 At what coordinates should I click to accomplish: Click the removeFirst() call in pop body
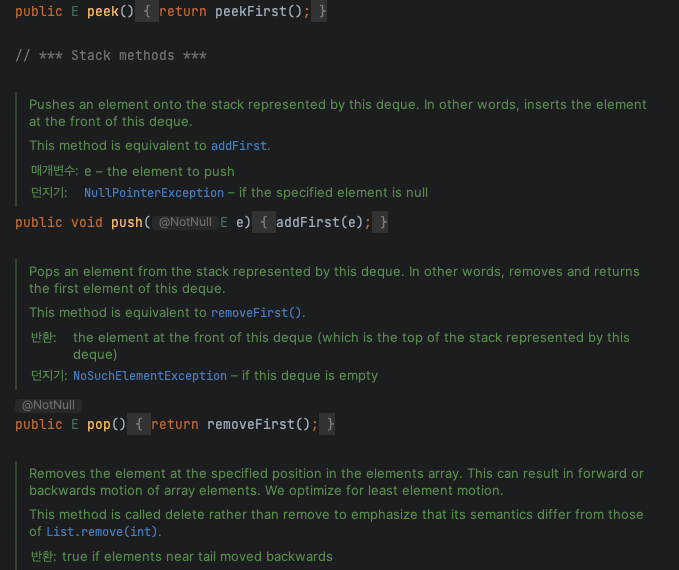tap(259, 425)
